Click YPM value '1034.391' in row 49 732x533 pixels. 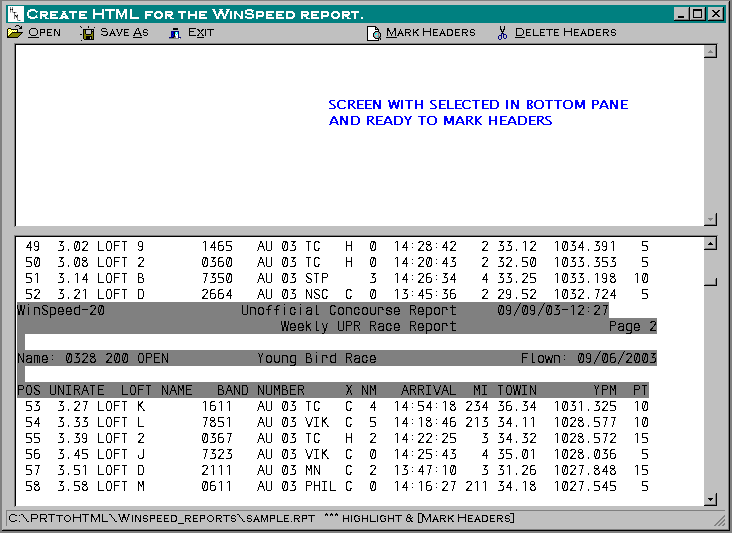(x=585, y=246)
